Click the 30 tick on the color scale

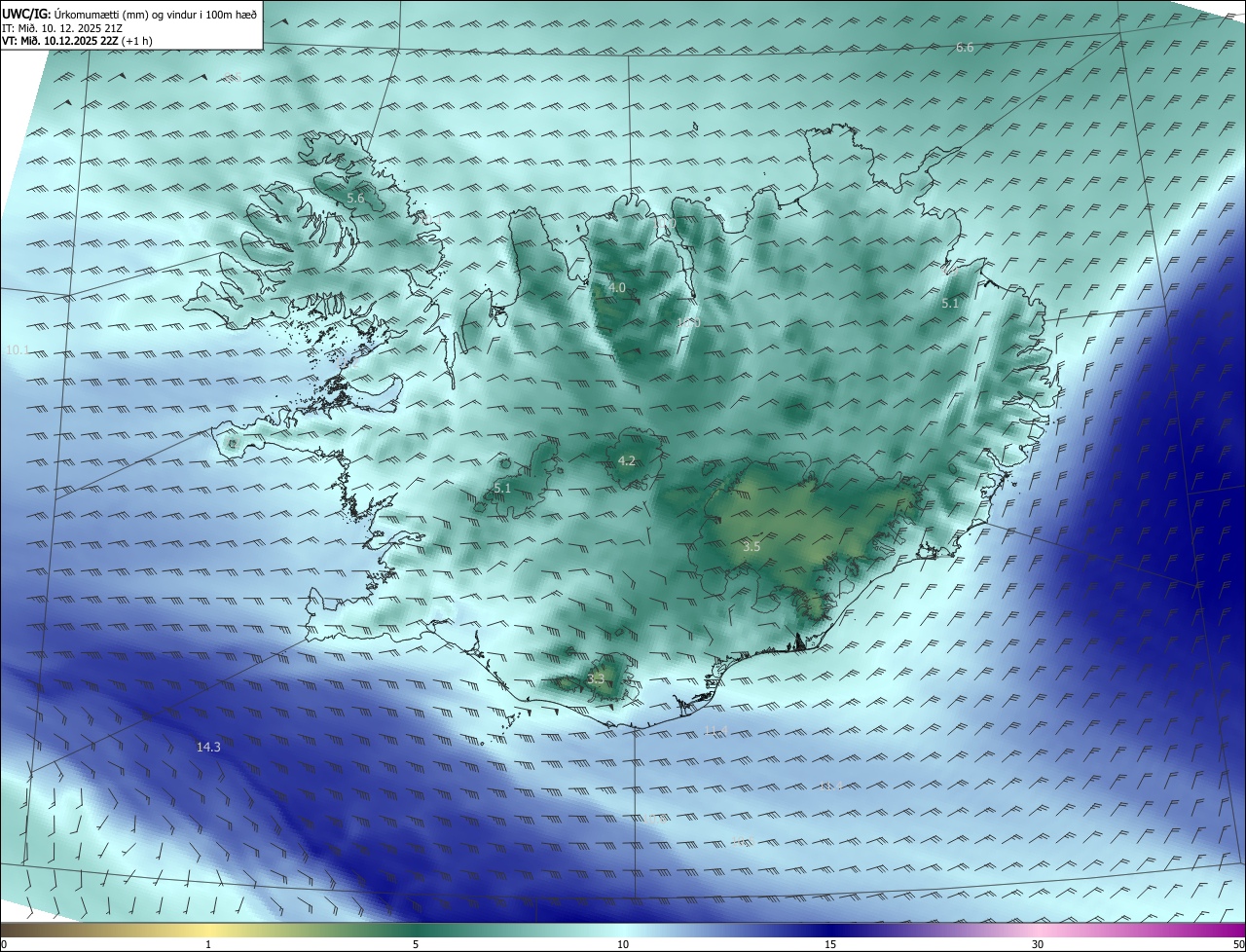[x=1038, y=944]
